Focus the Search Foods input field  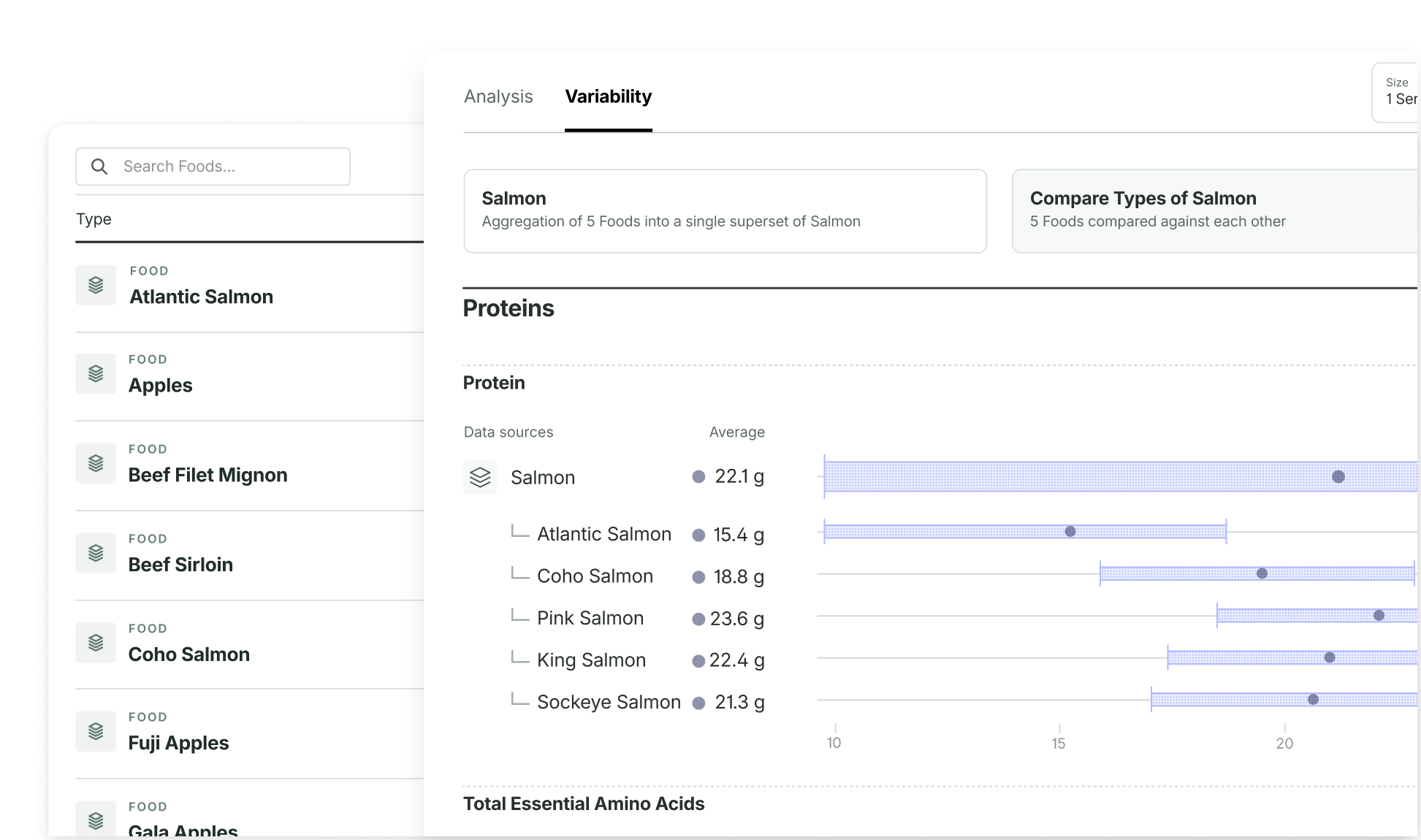click(x=213, y=167)
